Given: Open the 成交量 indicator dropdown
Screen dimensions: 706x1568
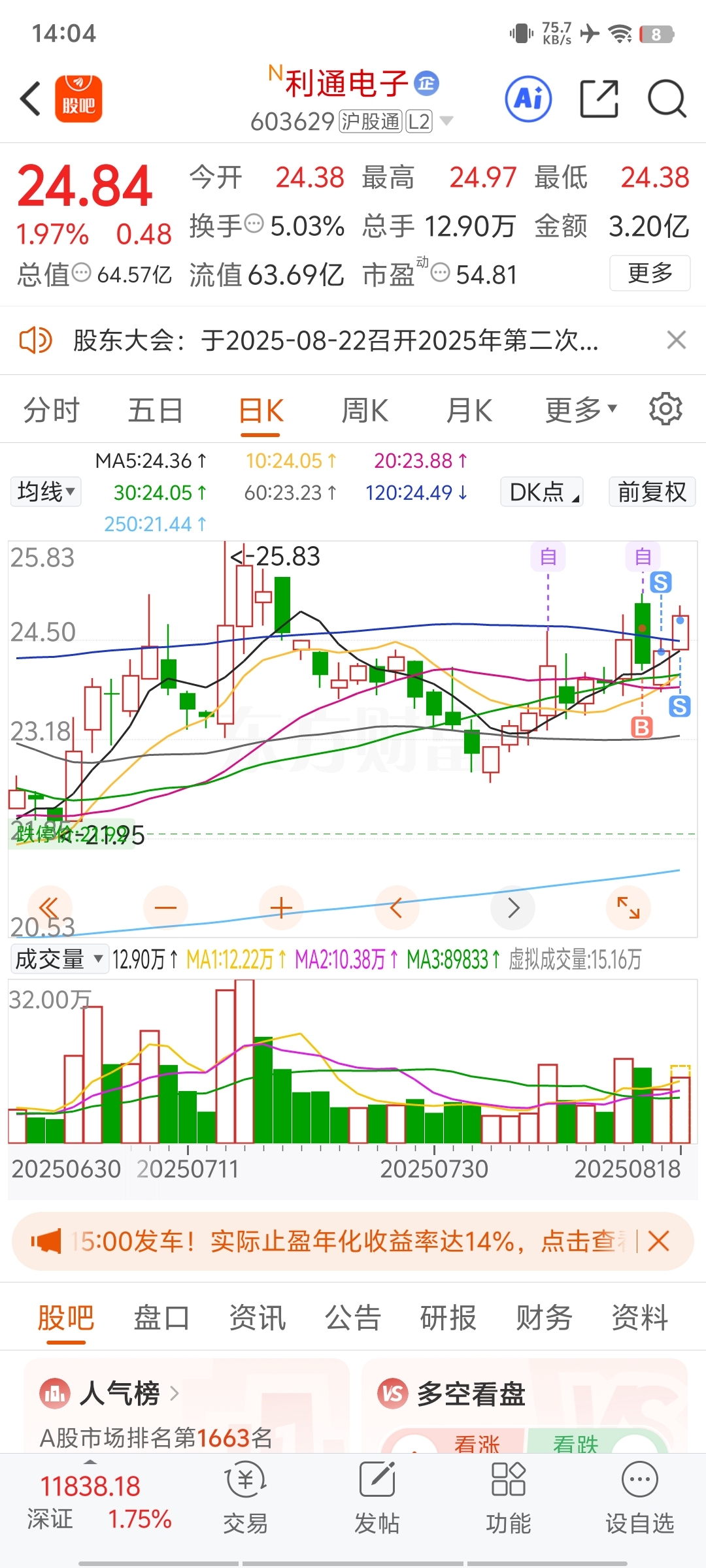Looking at the screenshot, I should click(59, 959).
